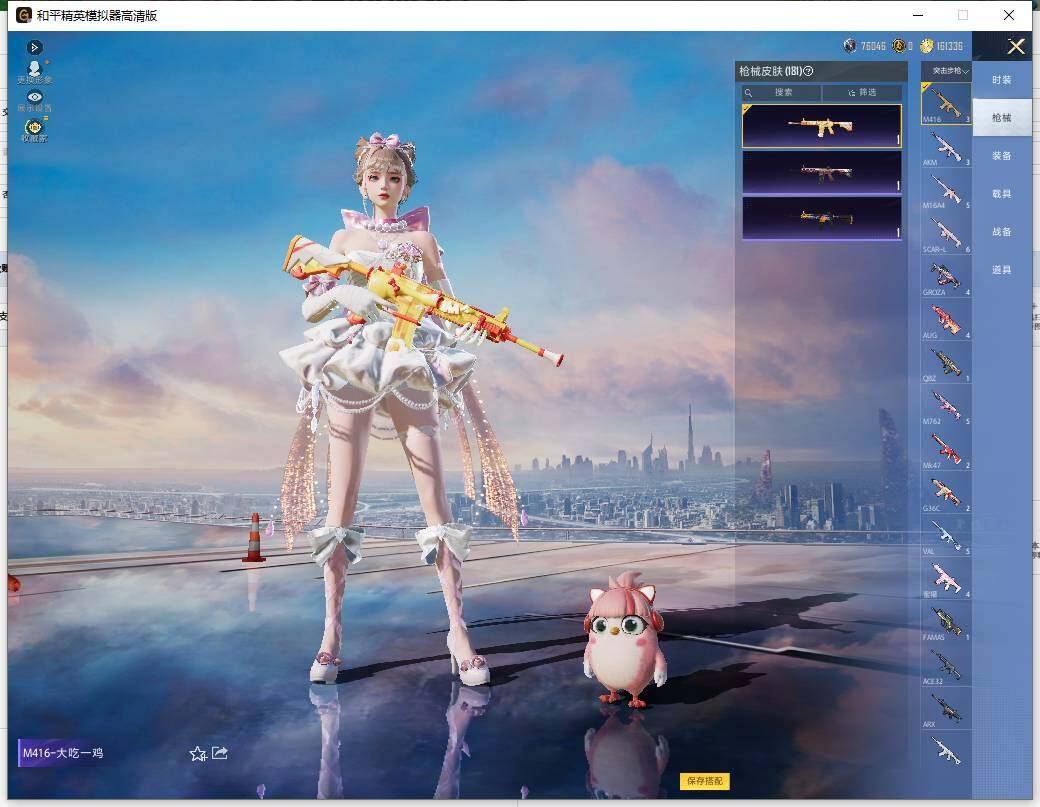Switch to the 装备 tab
This screenshot has height=807, width=1040.
(x=1002, y=156)
